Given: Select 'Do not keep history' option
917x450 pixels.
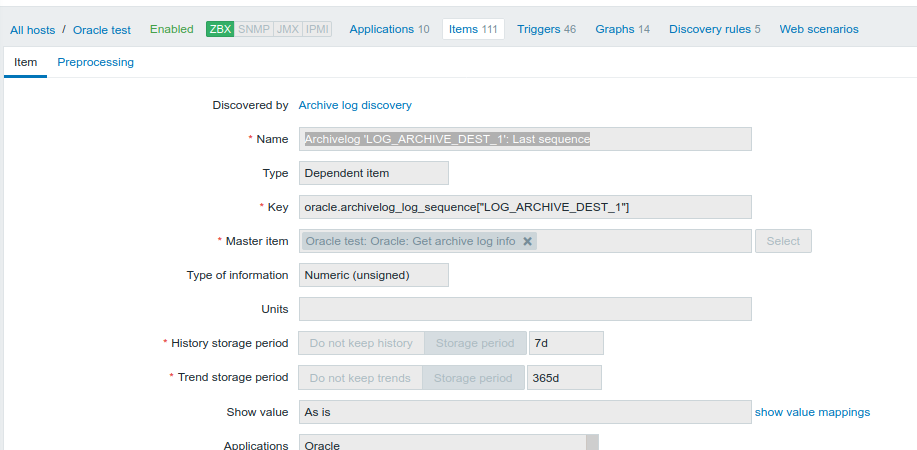Looking at the screenshot, I should pos(361,343).
